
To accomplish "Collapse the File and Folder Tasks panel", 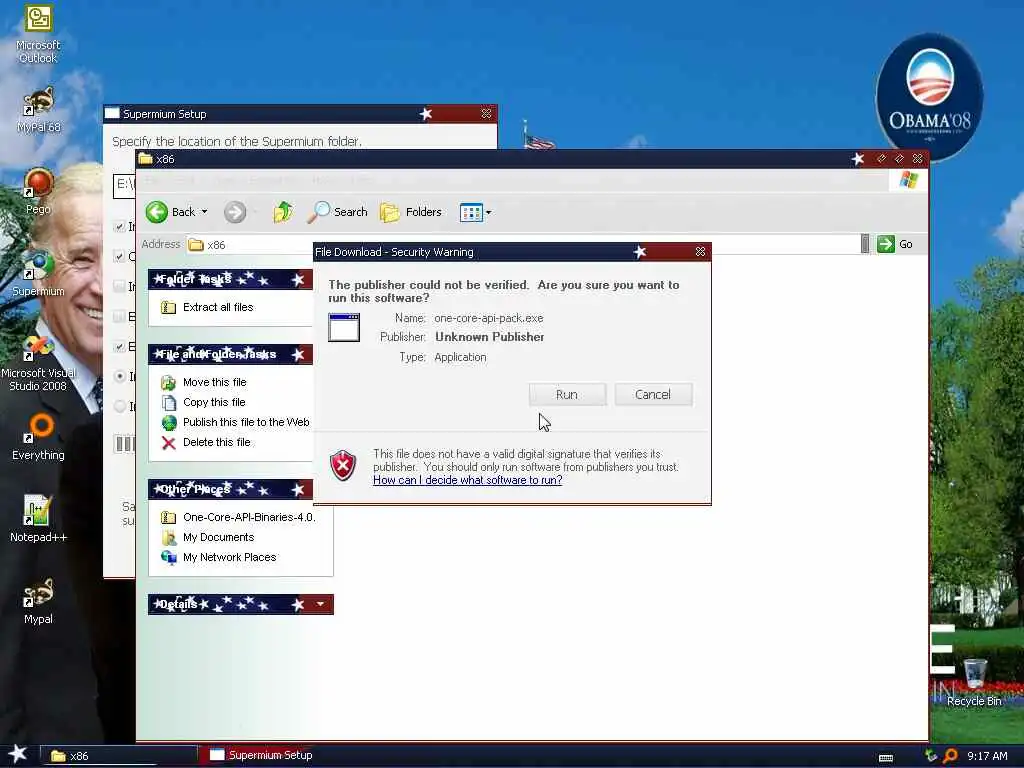I will pyautogui.click(x=298, y=355).
